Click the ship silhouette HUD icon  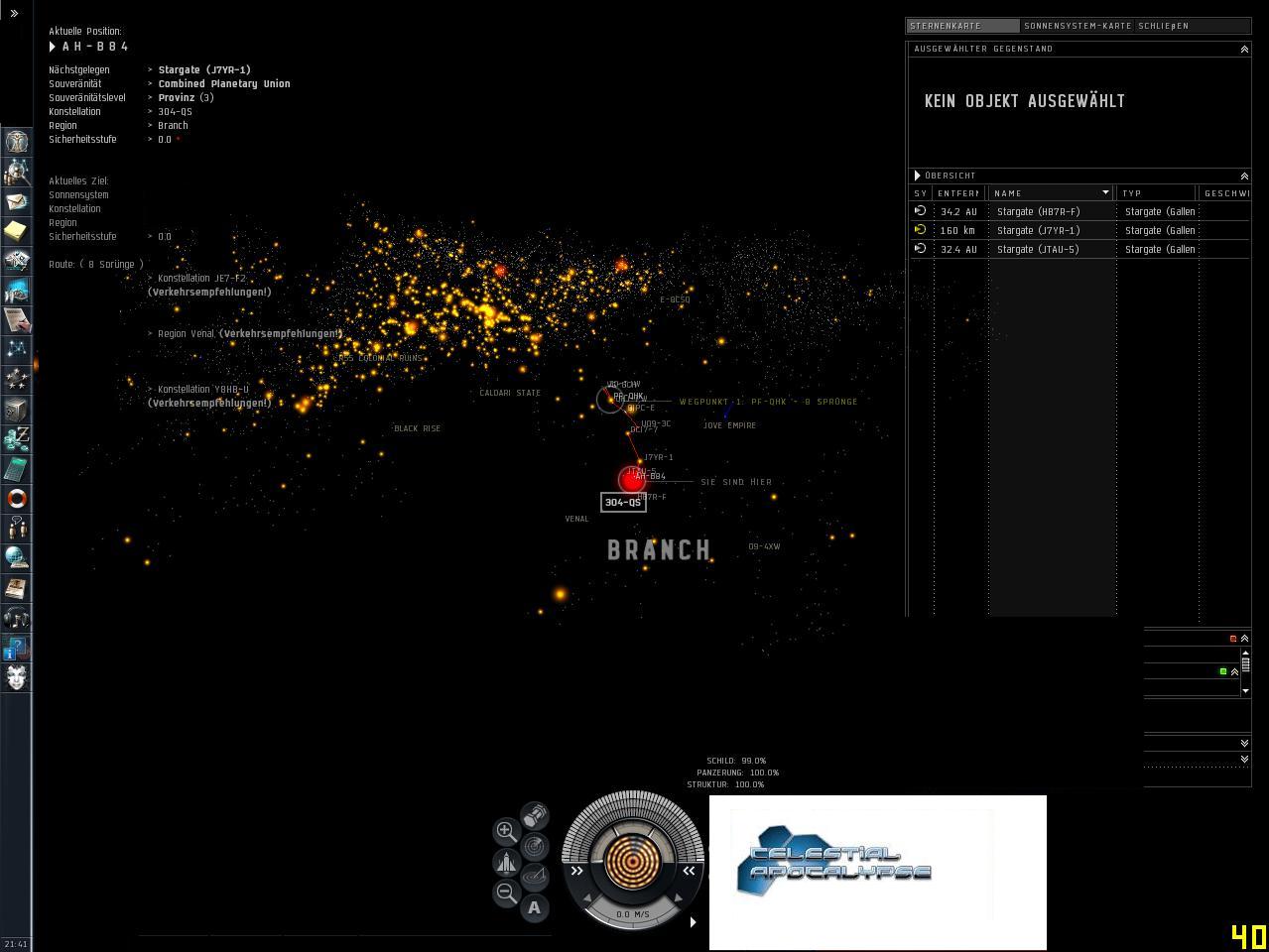point(506,862)
